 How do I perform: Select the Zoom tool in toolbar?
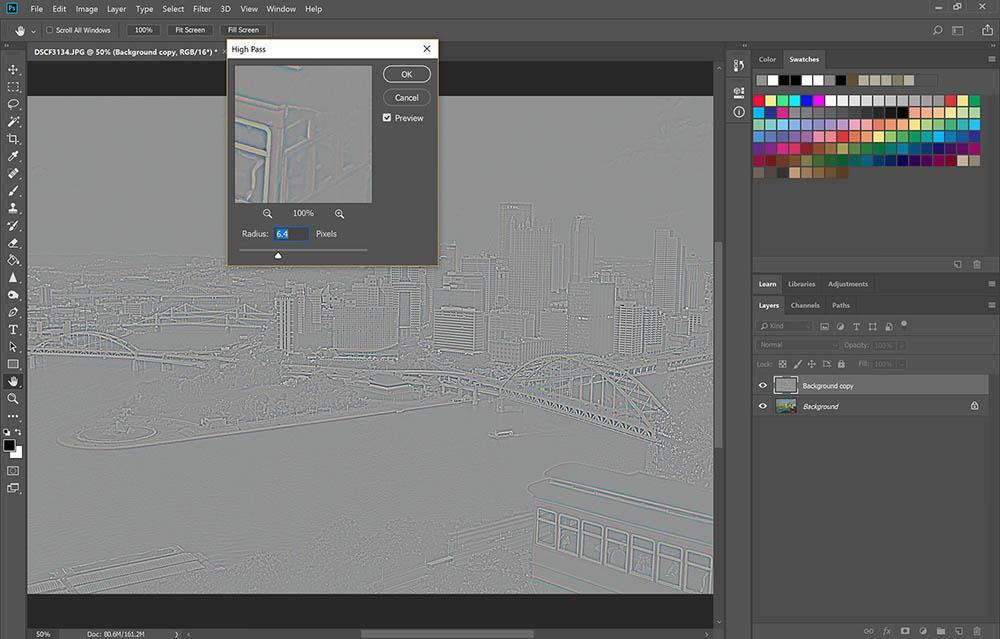[x=14, y=398]
